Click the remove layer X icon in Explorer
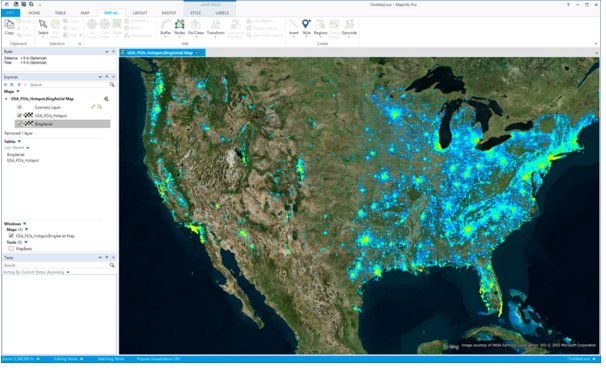 pos(12,84)
